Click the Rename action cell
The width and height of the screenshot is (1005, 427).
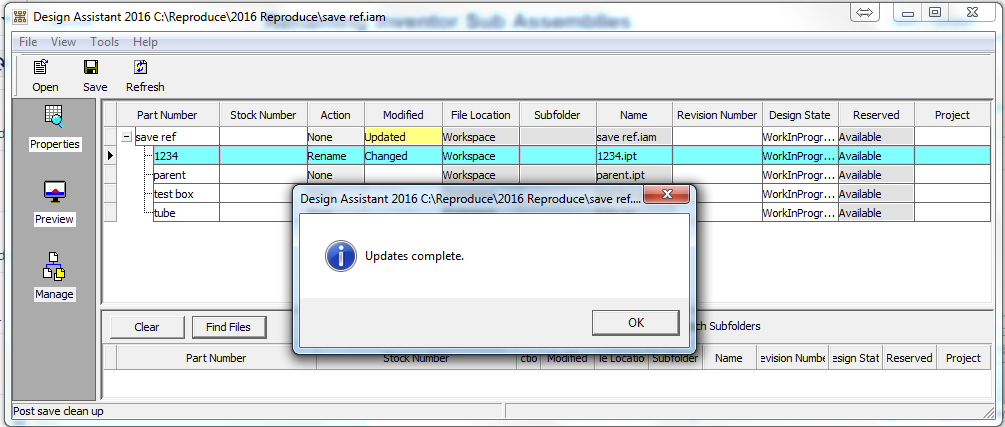[336, 156]
